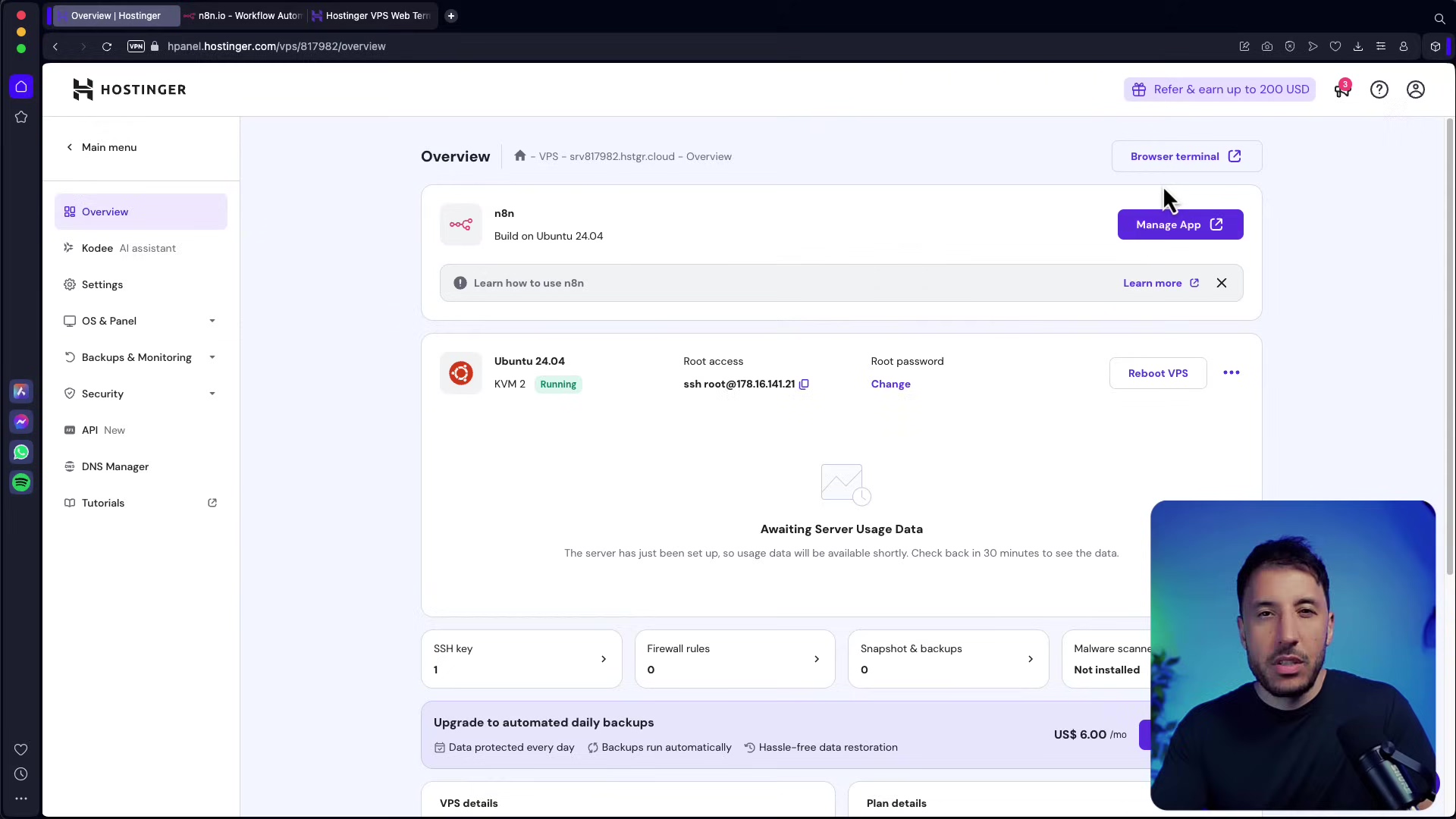Viewport: 1456px width, 819px height.
Task: Click the n8n app logo icon
Action: tap(461, 224)
